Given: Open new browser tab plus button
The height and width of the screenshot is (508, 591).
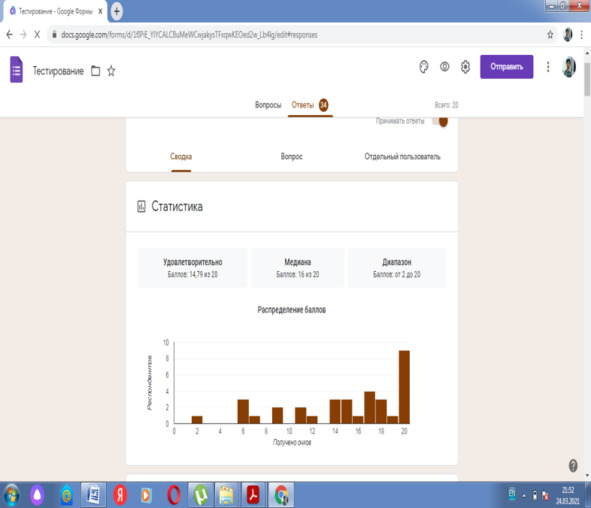Looking at the screenshot, I should click(x=116, y=11).
